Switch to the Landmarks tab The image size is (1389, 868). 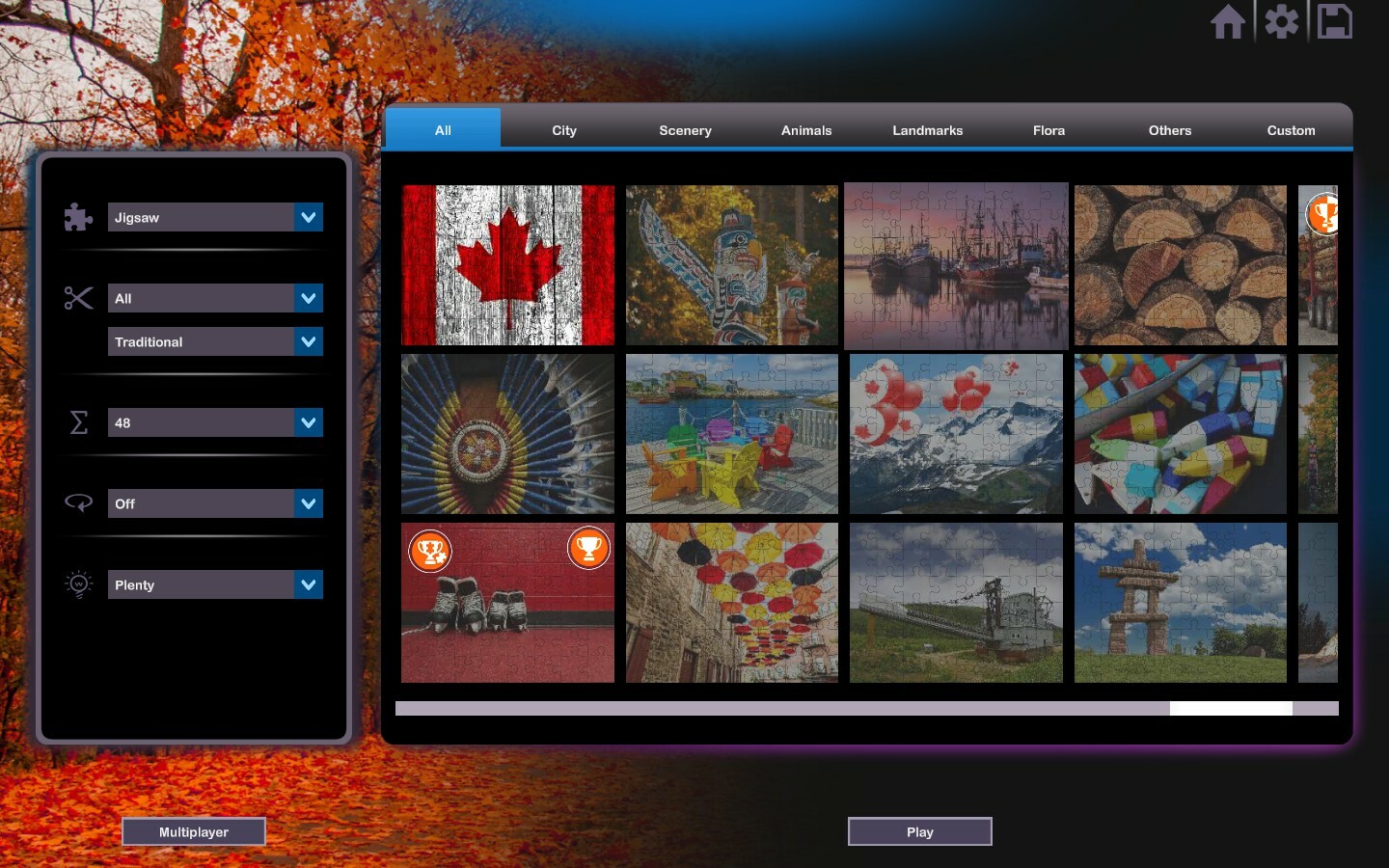tap(927, 130)
